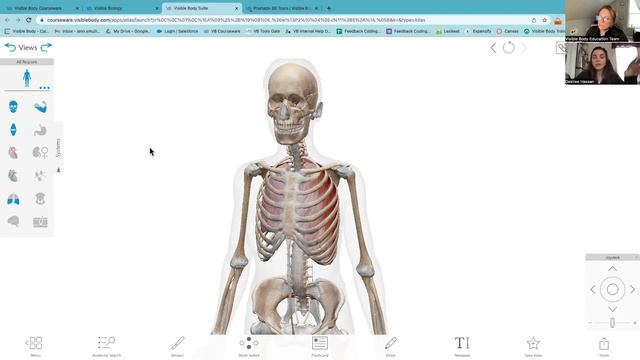
Task: Open the VB Tools Gate bookmark
Action: tap(264, 31)
